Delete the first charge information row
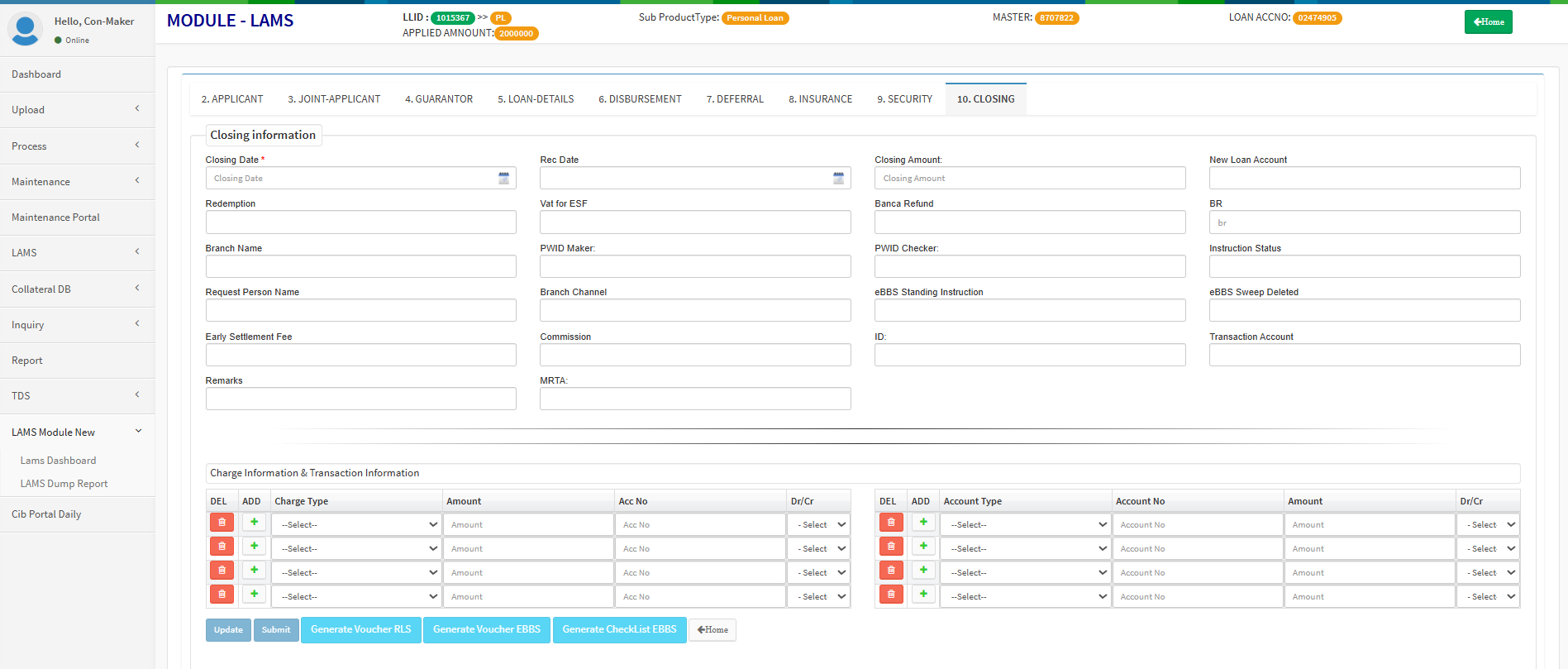The height and width of the screenshot is (669, 1568). click(222, 523)
